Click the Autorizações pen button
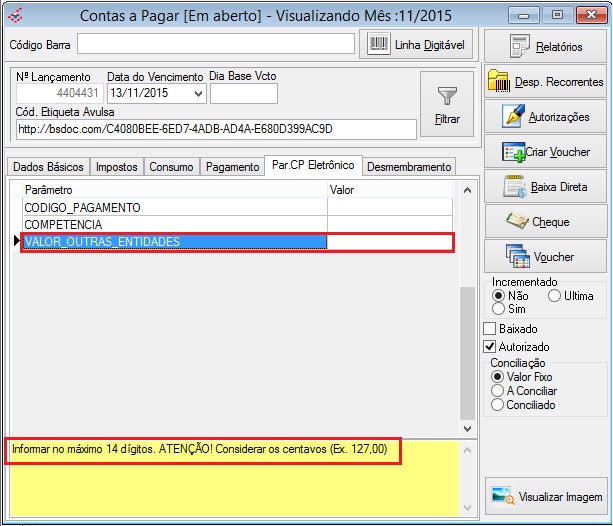The image size is (613, 526). (545, 116)
